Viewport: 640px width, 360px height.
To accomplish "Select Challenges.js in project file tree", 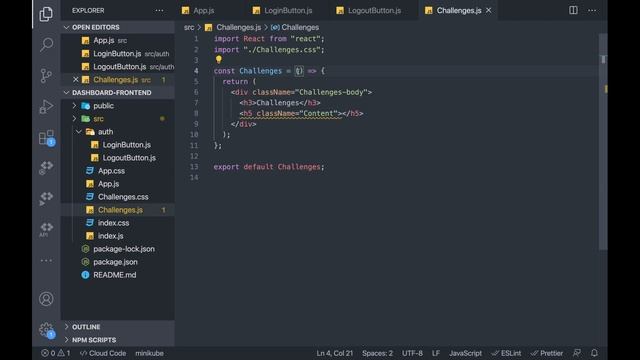I will 118,210.
